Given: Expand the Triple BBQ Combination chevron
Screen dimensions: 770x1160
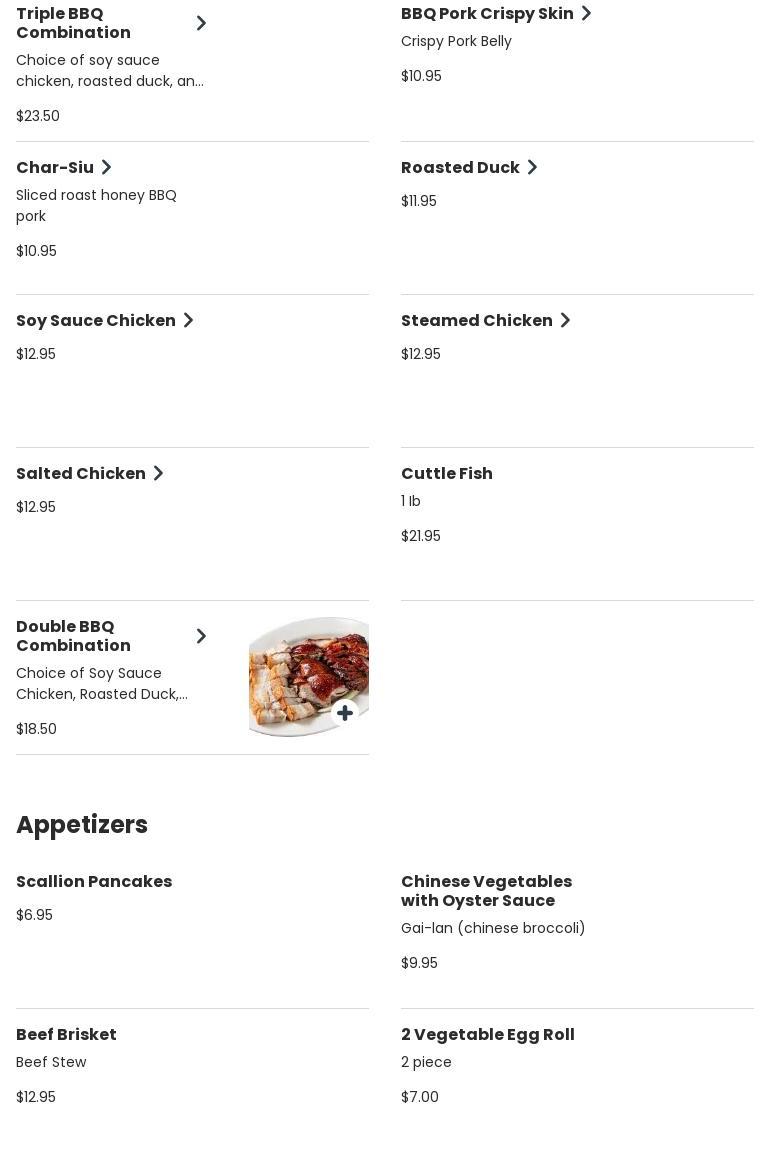Looking at the screenshot, I should pyautogui.click(x=201, y=23).
